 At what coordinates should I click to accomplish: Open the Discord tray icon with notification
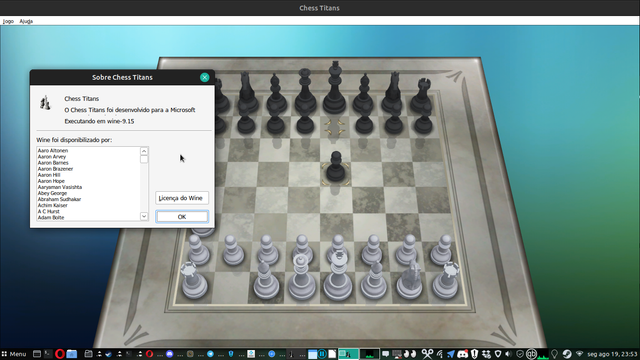point(462,354)
